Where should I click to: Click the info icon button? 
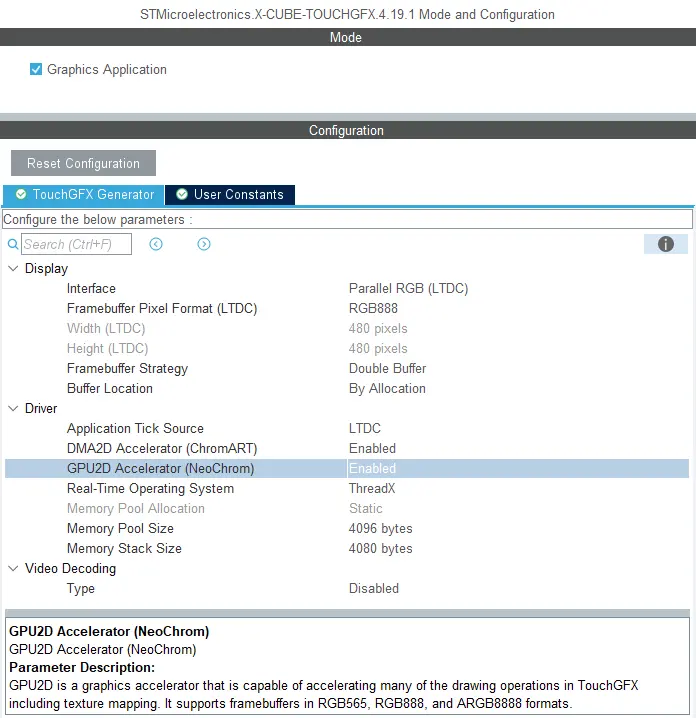tap(666, 244)
